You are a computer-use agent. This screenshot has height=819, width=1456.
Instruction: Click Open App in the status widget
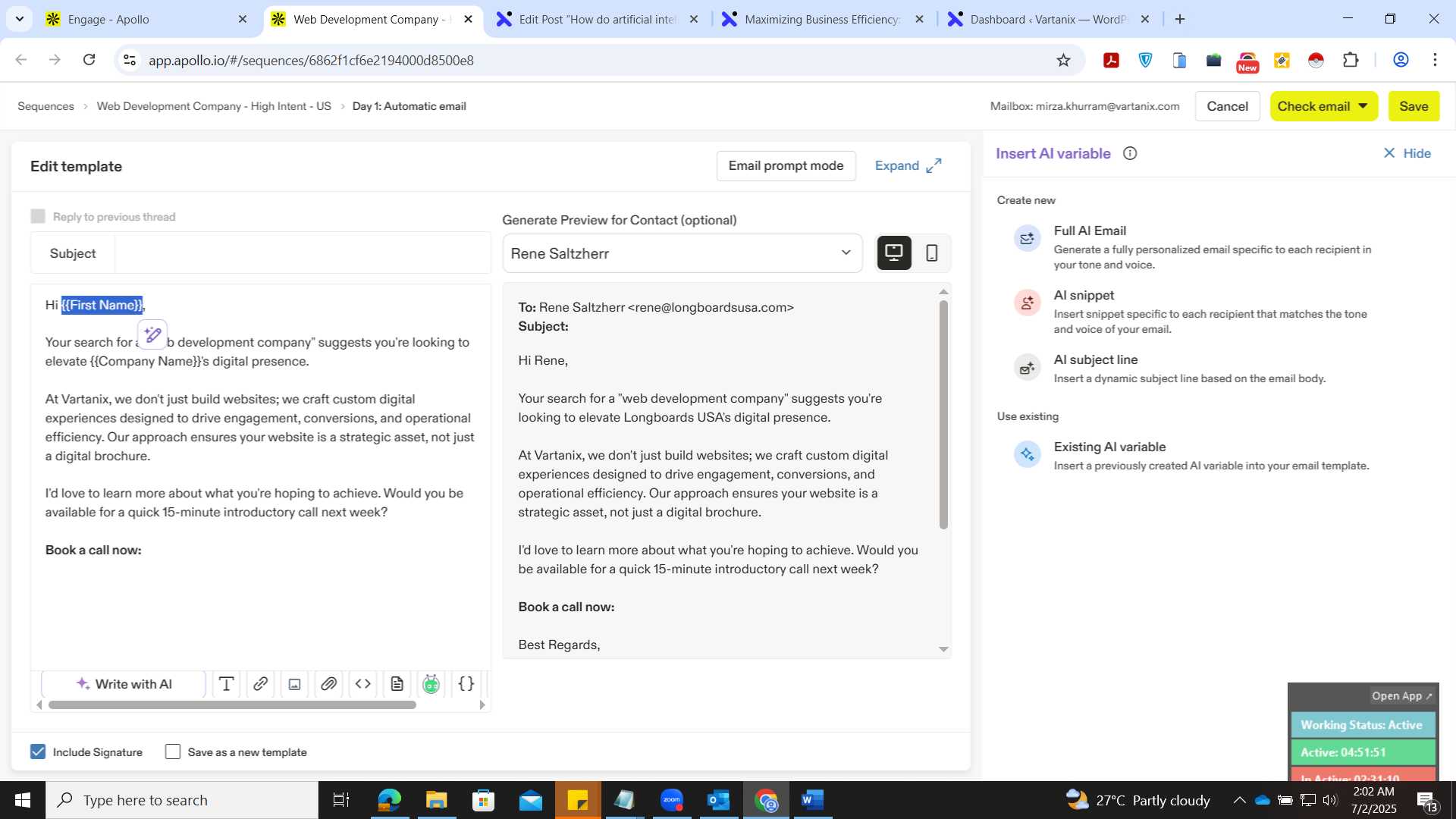(x=1401, y=695)
